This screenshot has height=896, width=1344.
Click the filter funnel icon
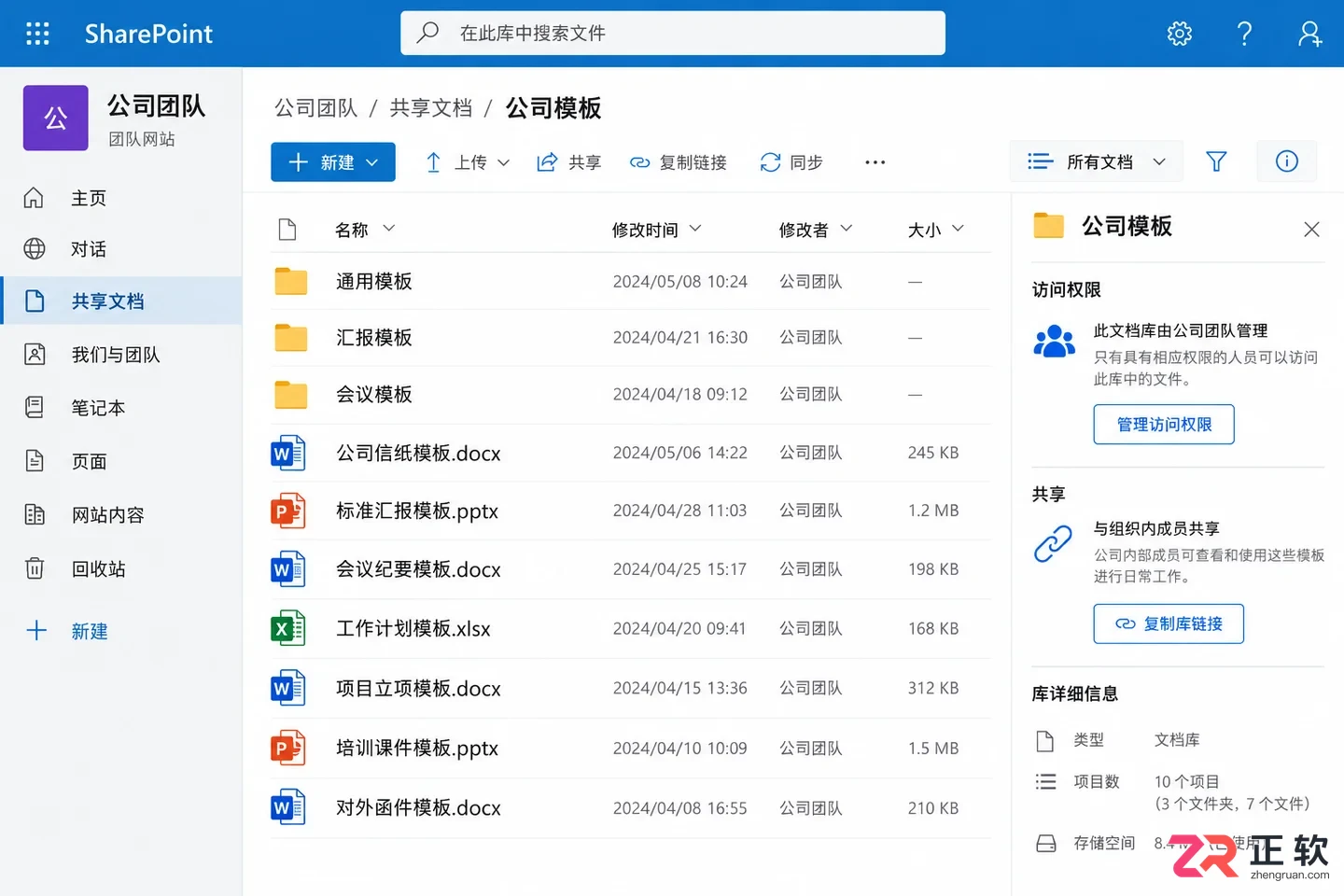click(1216, 161)
